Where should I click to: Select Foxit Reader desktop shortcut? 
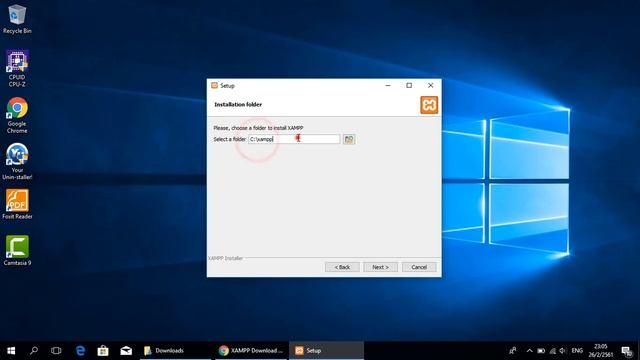(x=17, y=204)
